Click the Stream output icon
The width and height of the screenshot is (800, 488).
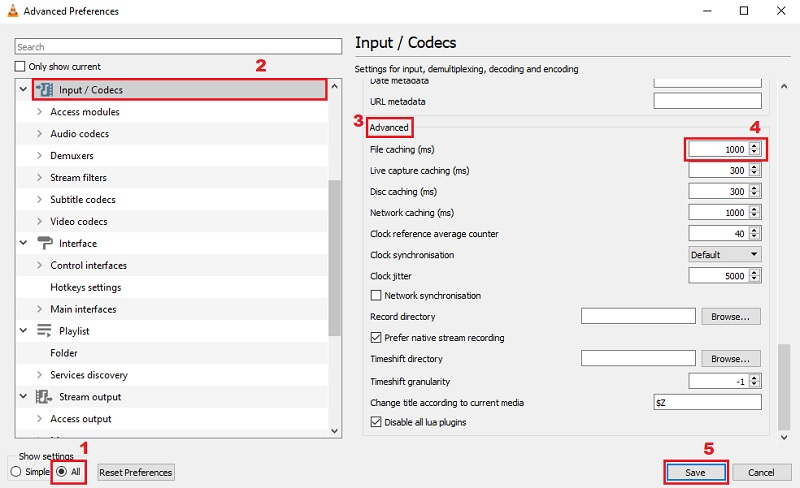coord(44,397)
